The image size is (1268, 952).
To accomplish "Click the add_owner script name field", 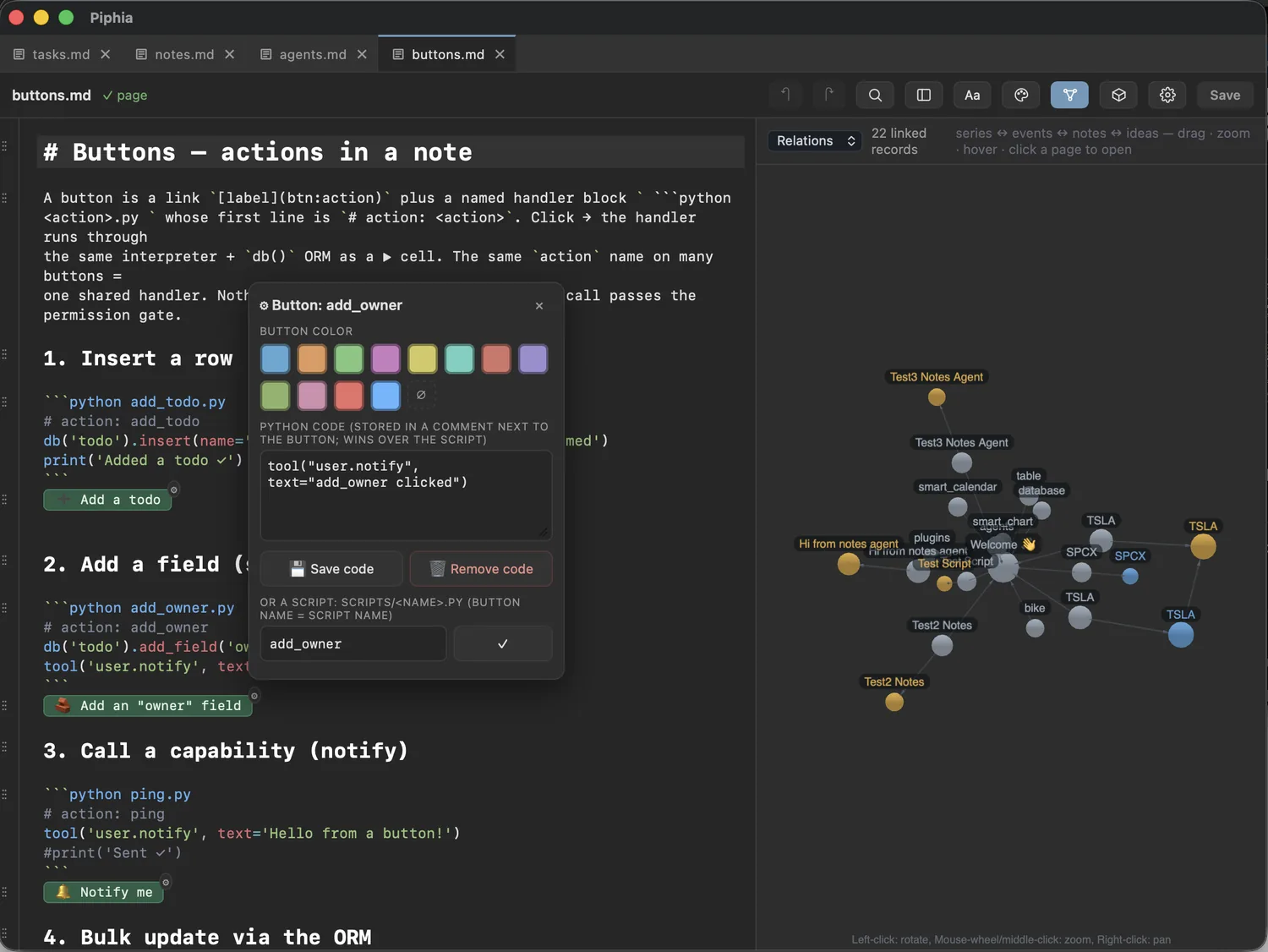I will tap(353, 643).
